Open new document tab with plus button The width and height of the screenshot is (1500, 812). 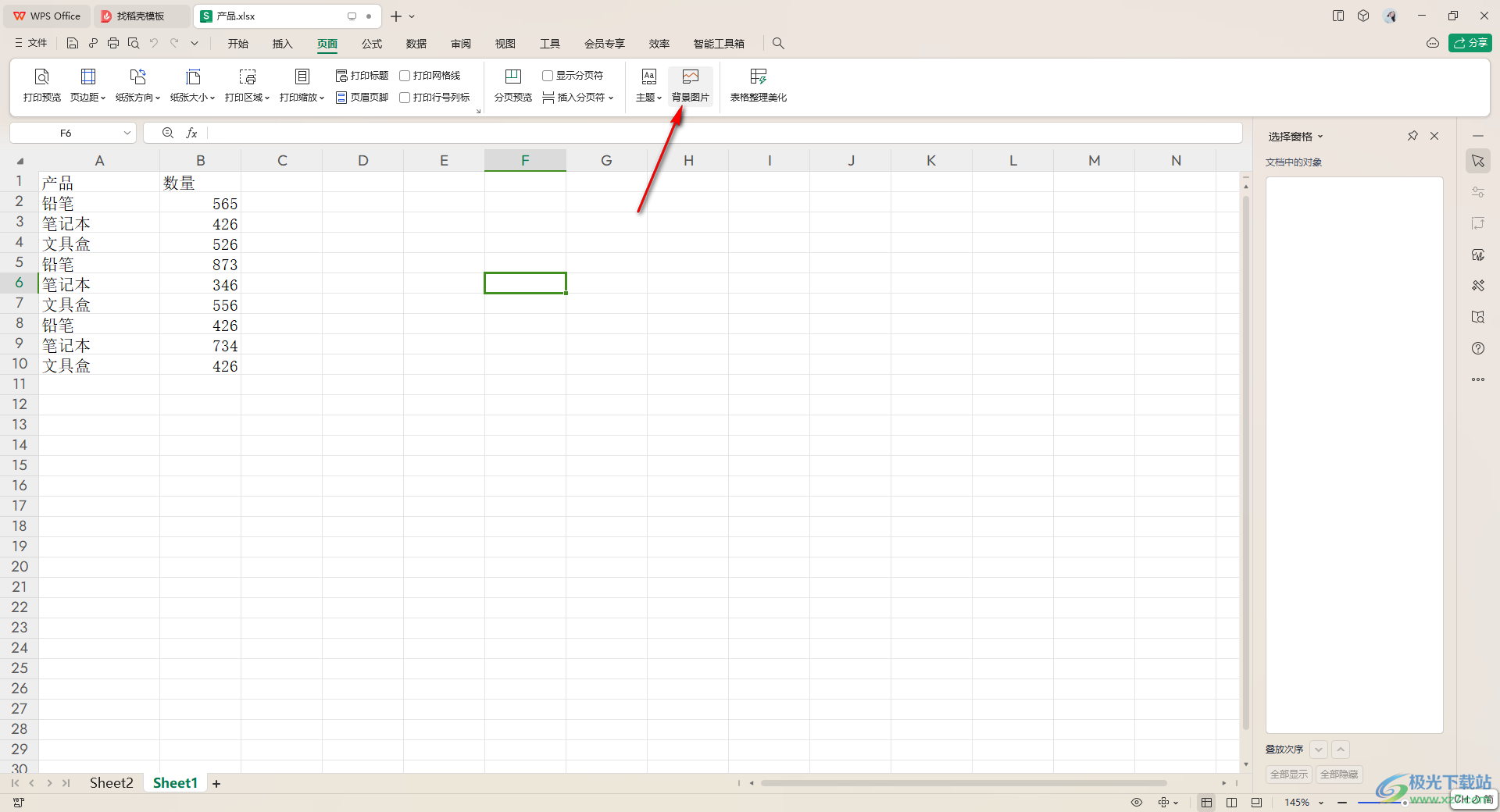point(396,16)
